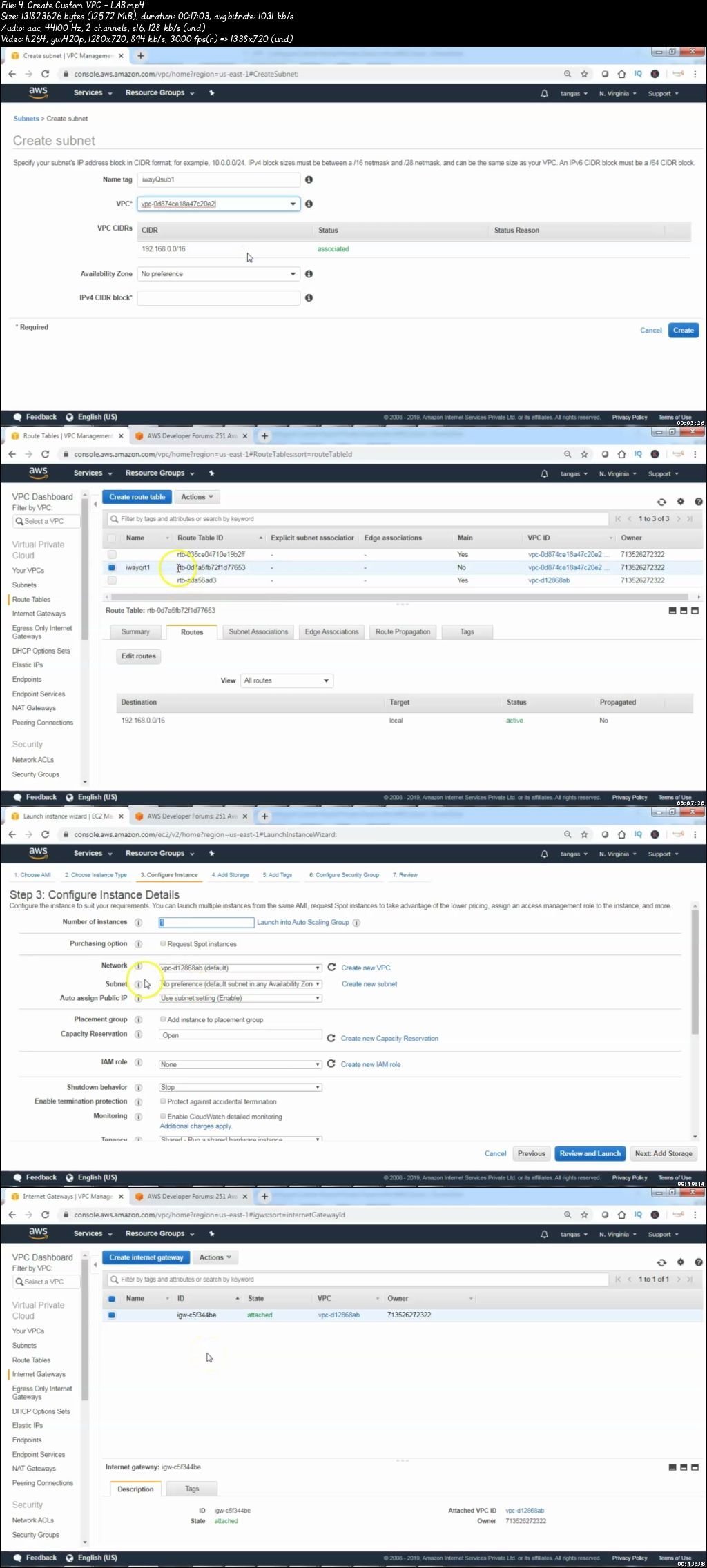Click Number of instances input field
Image resolution: width=707 pixels, height=1568 pixels.
click(206, 922)
